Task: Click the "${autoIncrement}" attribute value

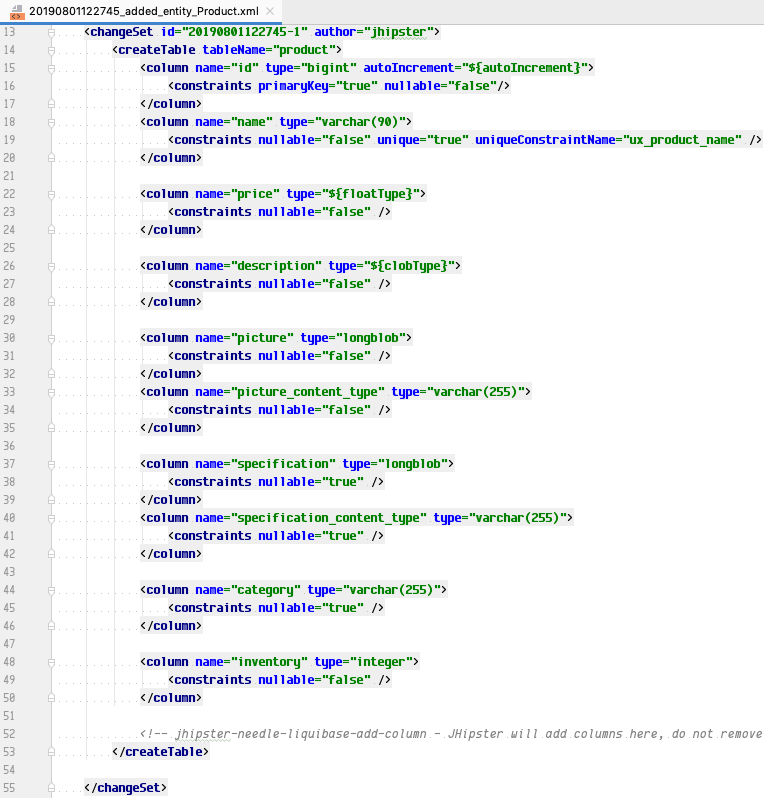Action: coord(524,68)
